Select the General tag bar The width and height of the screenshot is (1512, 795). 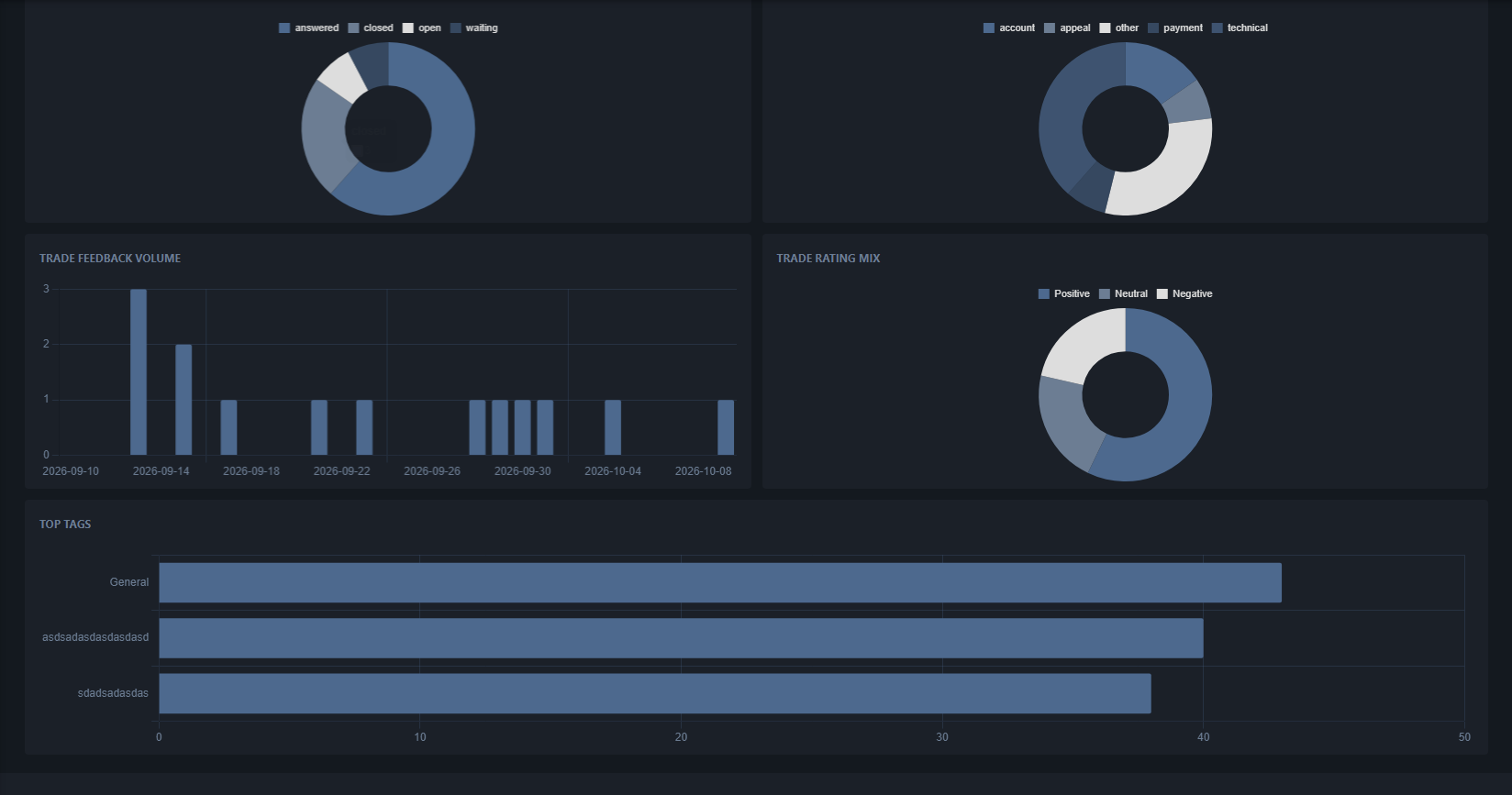click(720, 582)
